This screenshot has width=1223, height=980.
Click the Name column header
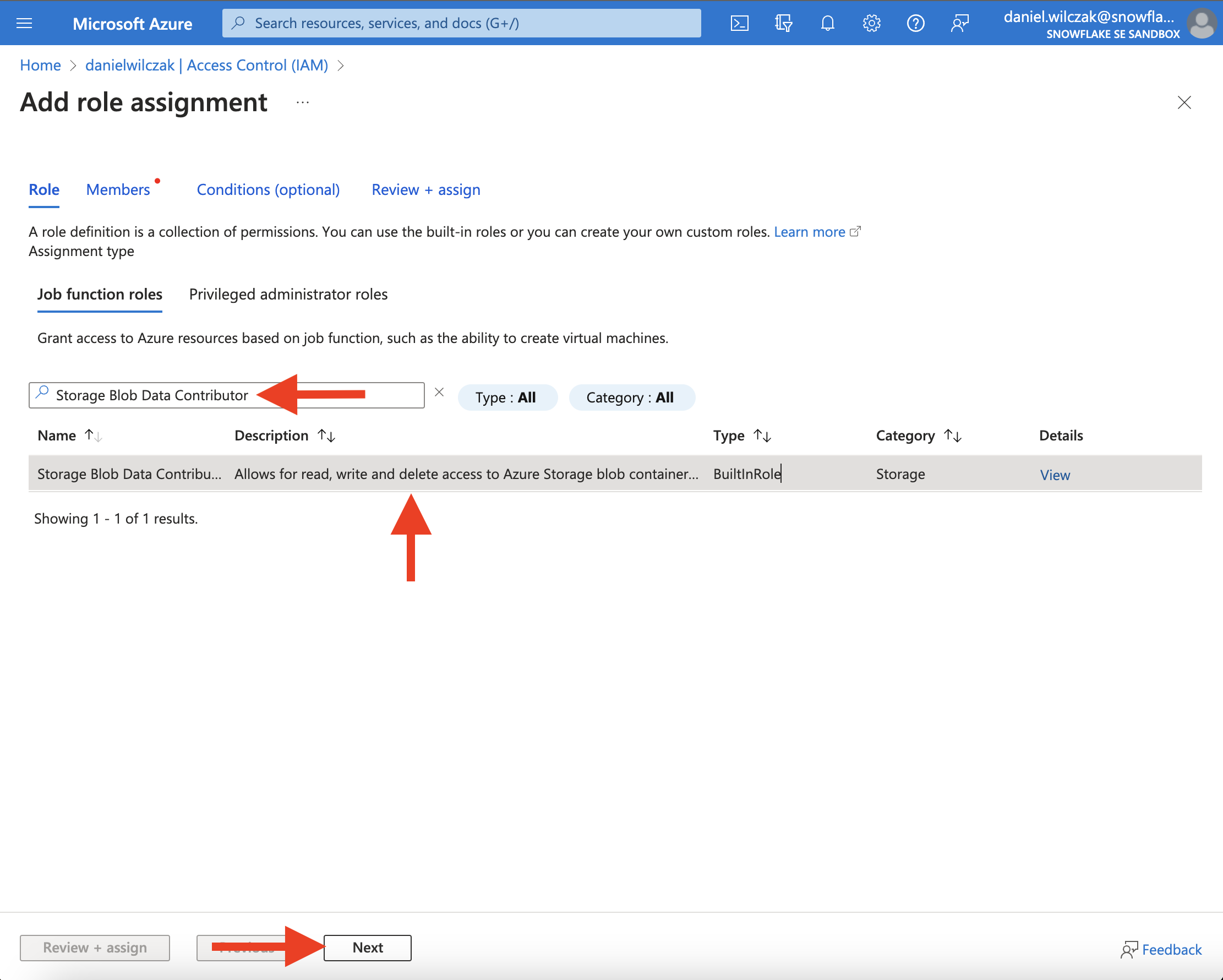57,436
